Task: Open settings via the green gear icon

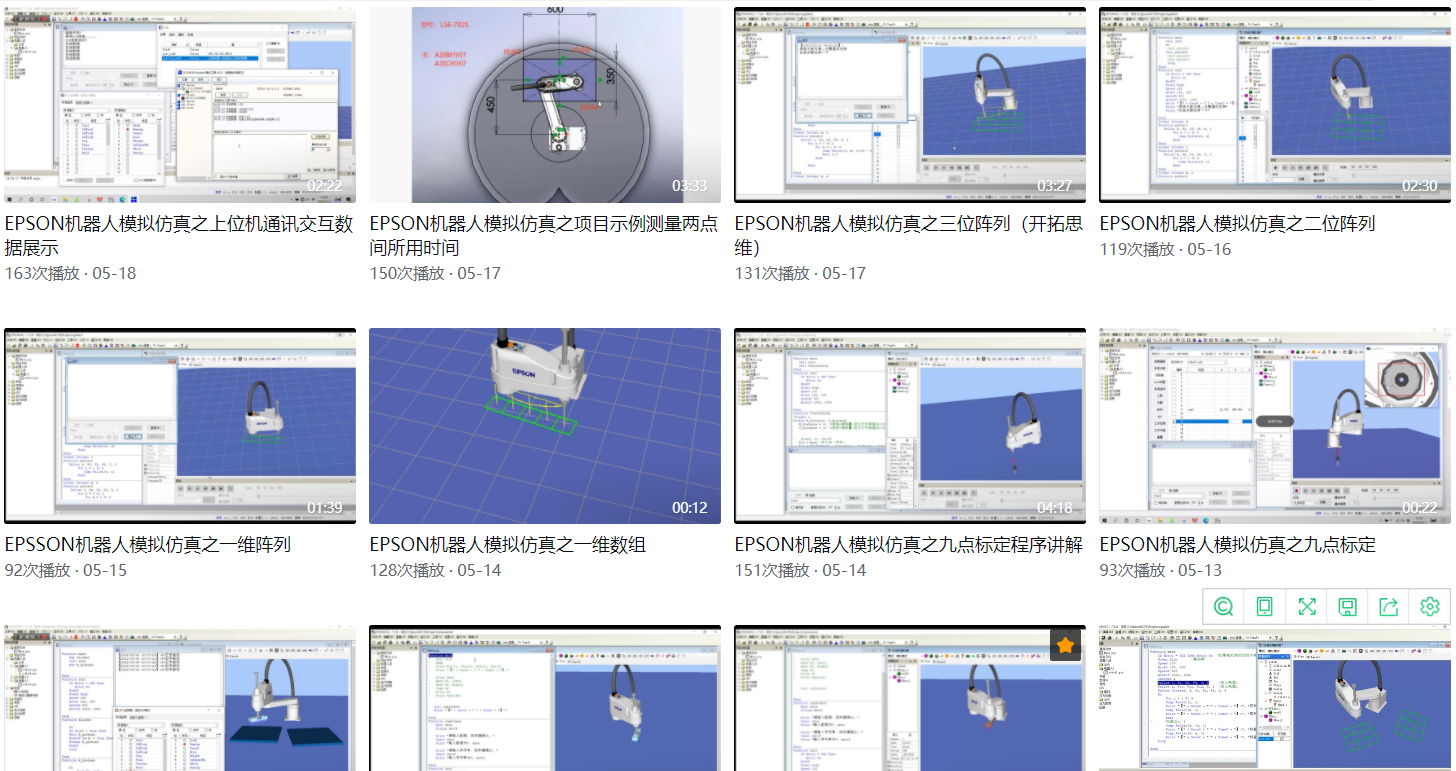Action: pos(1429,606)
